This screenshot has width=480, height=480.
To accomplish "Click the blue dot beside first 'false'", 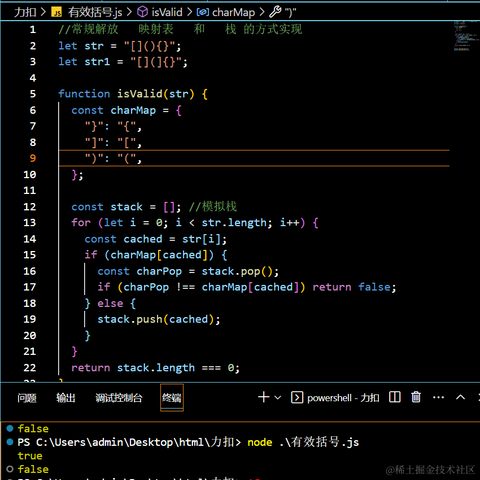I will [x=10, y=428].
